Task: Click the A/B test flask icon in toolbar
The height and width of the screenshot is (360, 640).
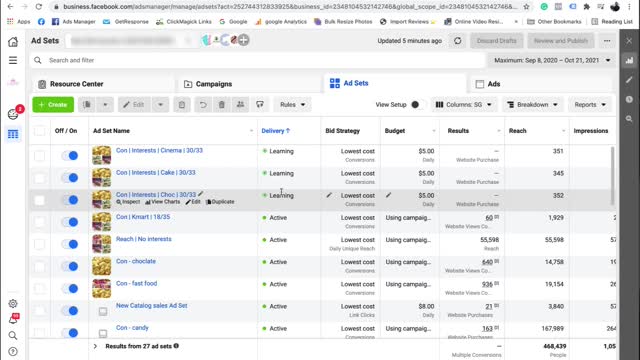Action: tap(260, 104)
